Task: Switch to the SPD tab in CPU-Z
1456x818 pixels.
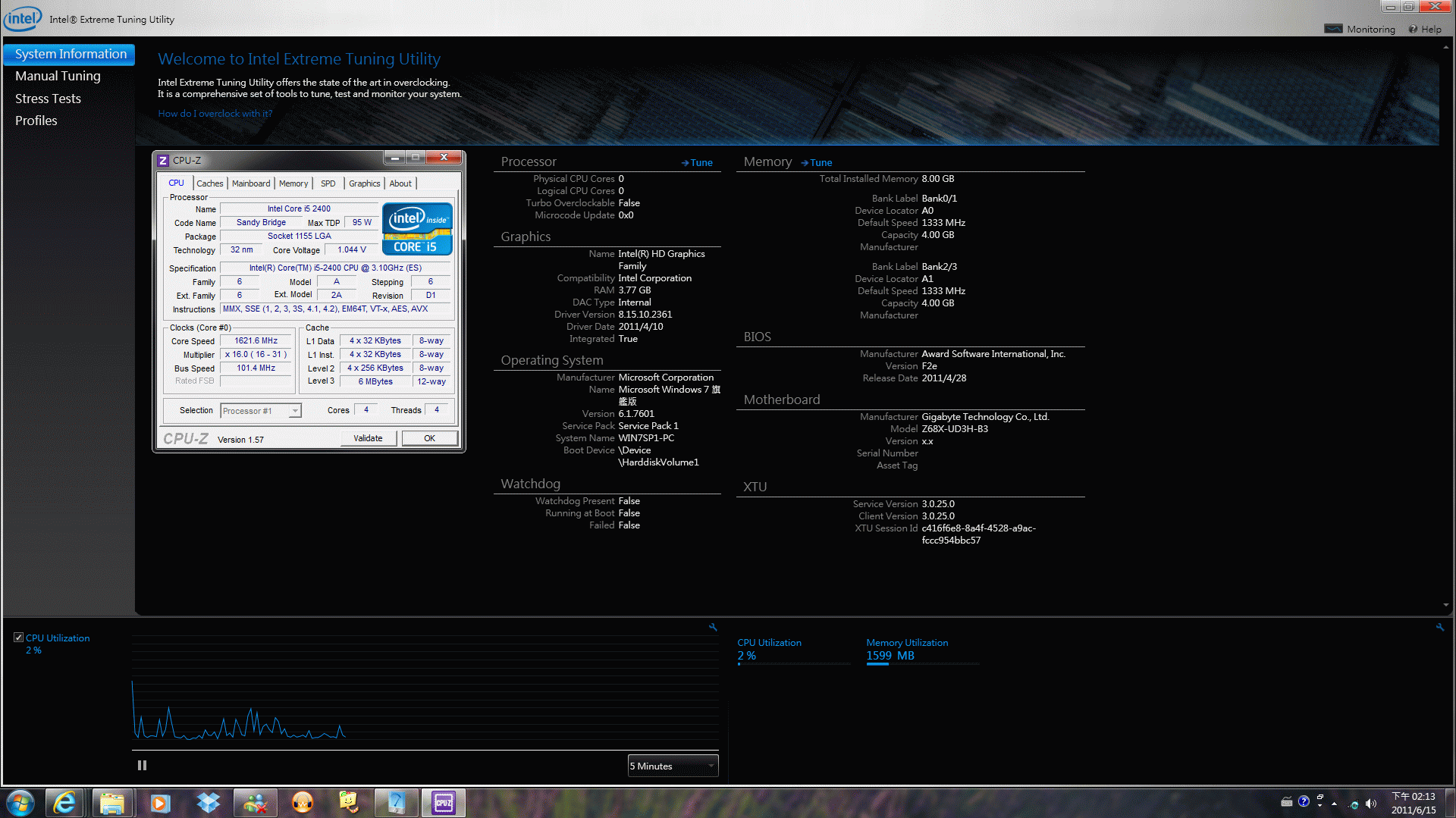Action: coord(328,183)
